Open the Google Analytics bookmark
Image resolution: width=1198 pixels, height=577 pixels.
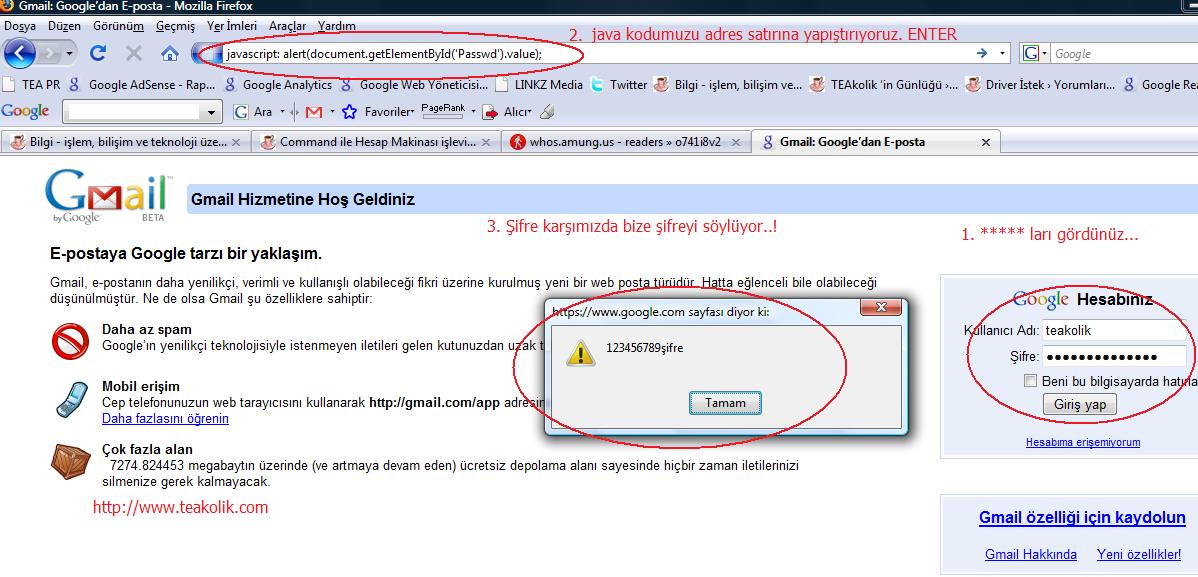pos(278,85)
